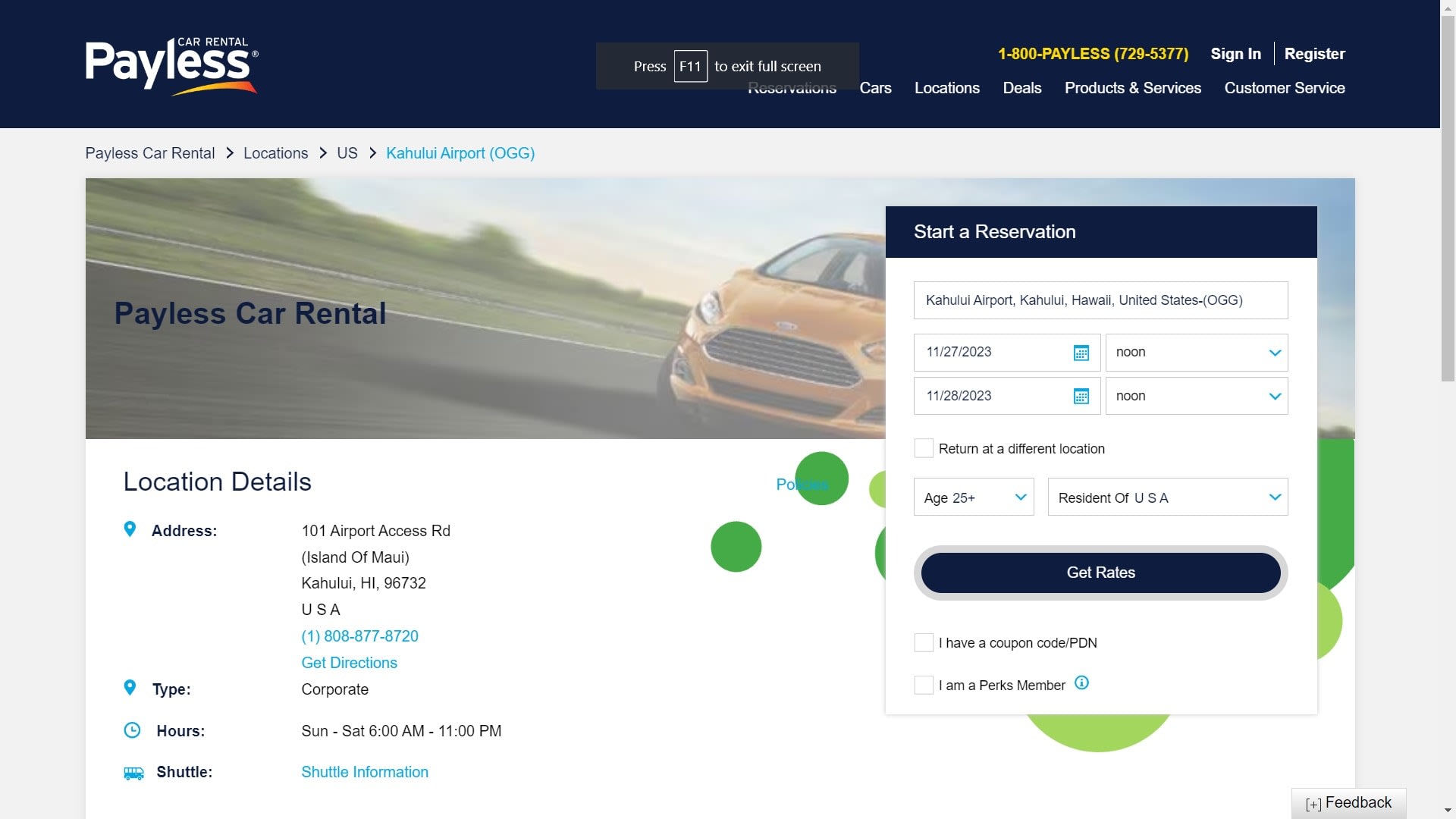The image size is (1456, 819).
Task: Open the Products & Services menu
Action: [x=1133, y=88]
